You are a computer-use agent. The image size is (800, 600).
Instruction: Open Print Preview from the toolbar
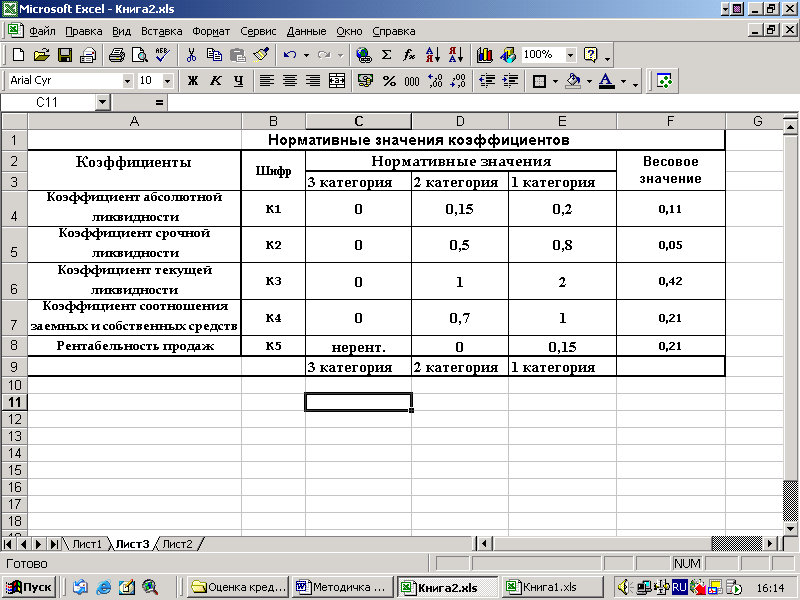(x=139, y=55)
